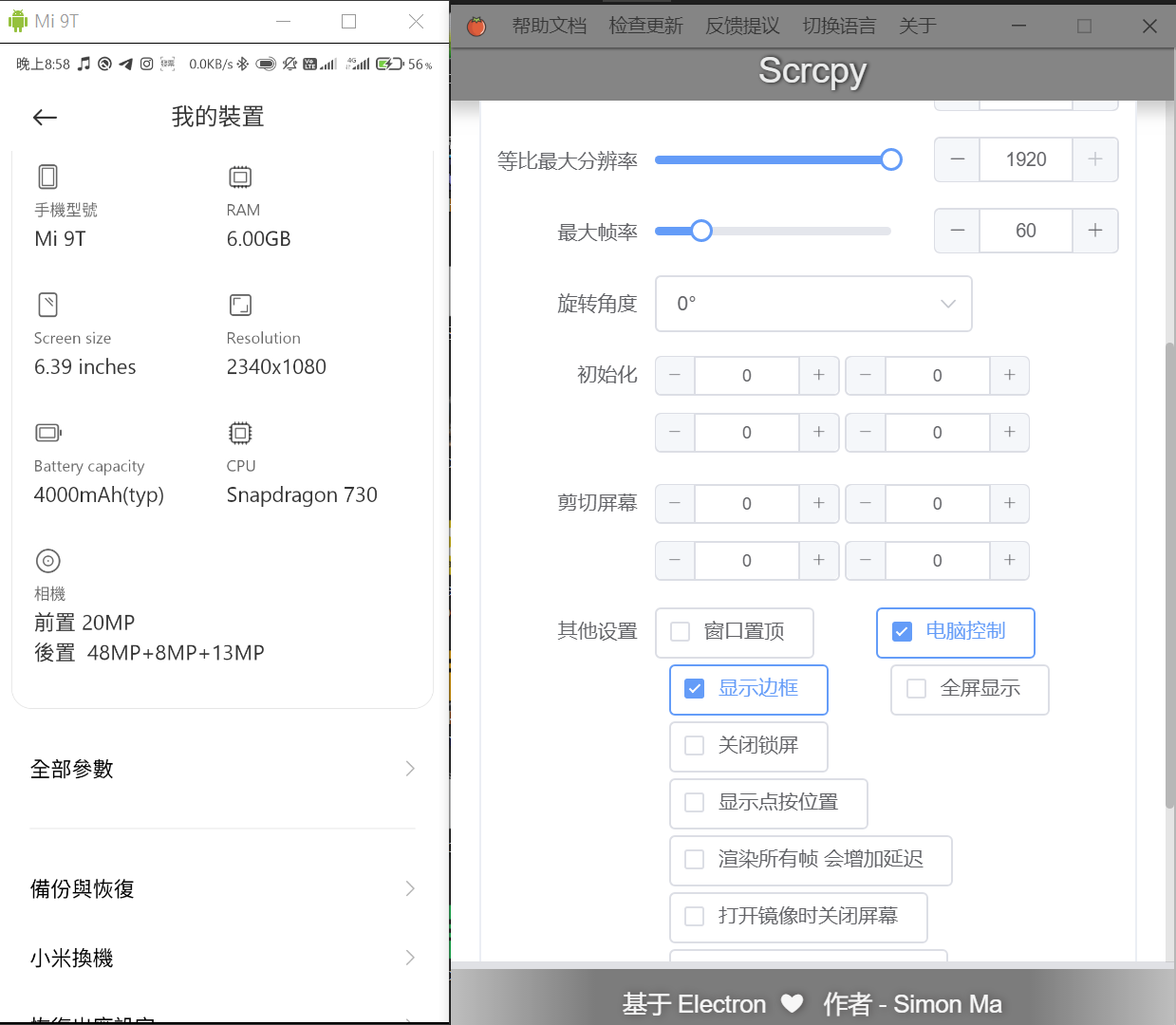Viewport: 1176px width, 1025px height.
Task: Click the Resolution icon
Action: point(240,305)
